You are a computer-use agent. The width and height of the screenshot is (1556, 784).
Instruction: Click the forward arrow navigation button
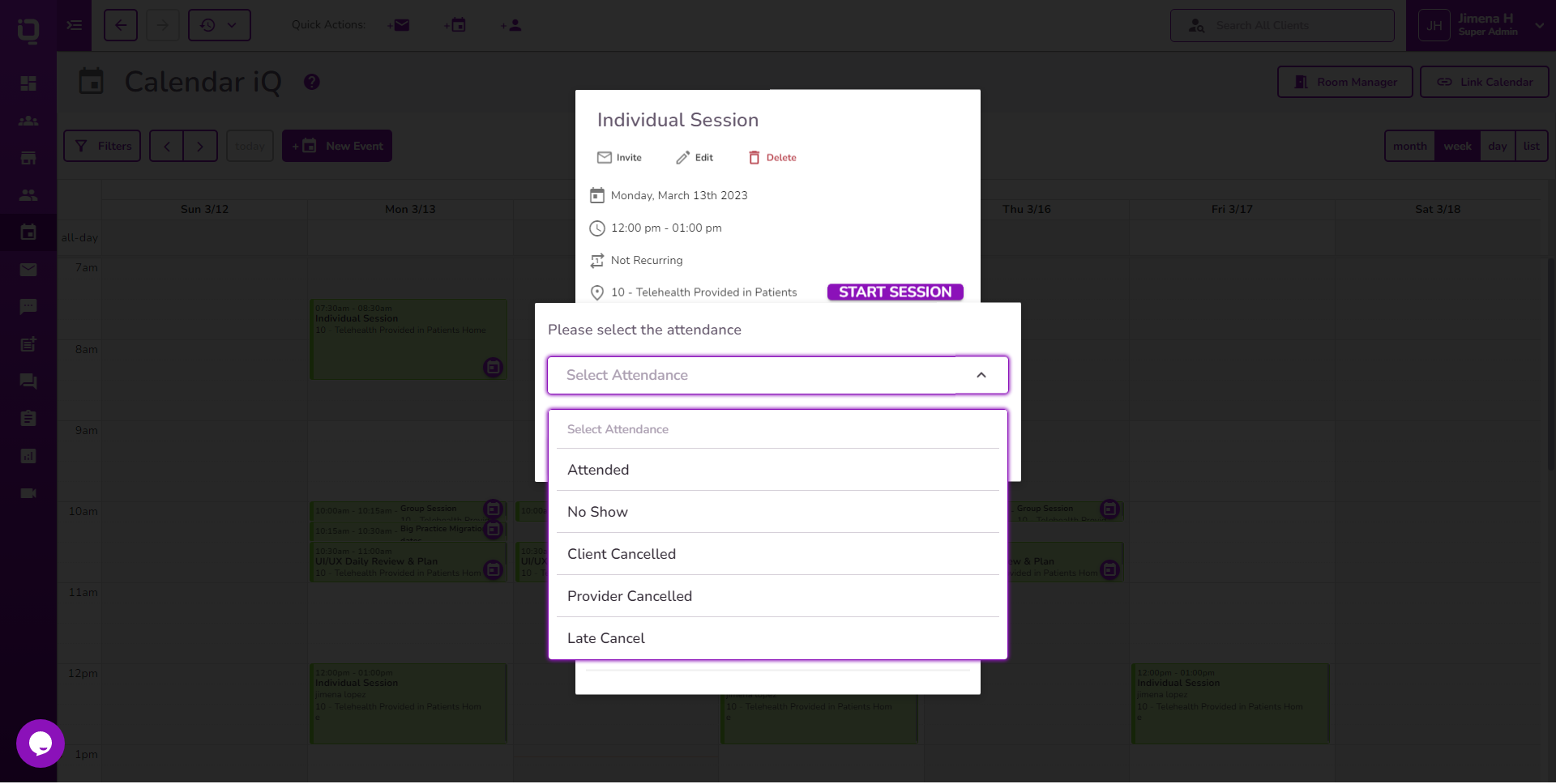162,25
